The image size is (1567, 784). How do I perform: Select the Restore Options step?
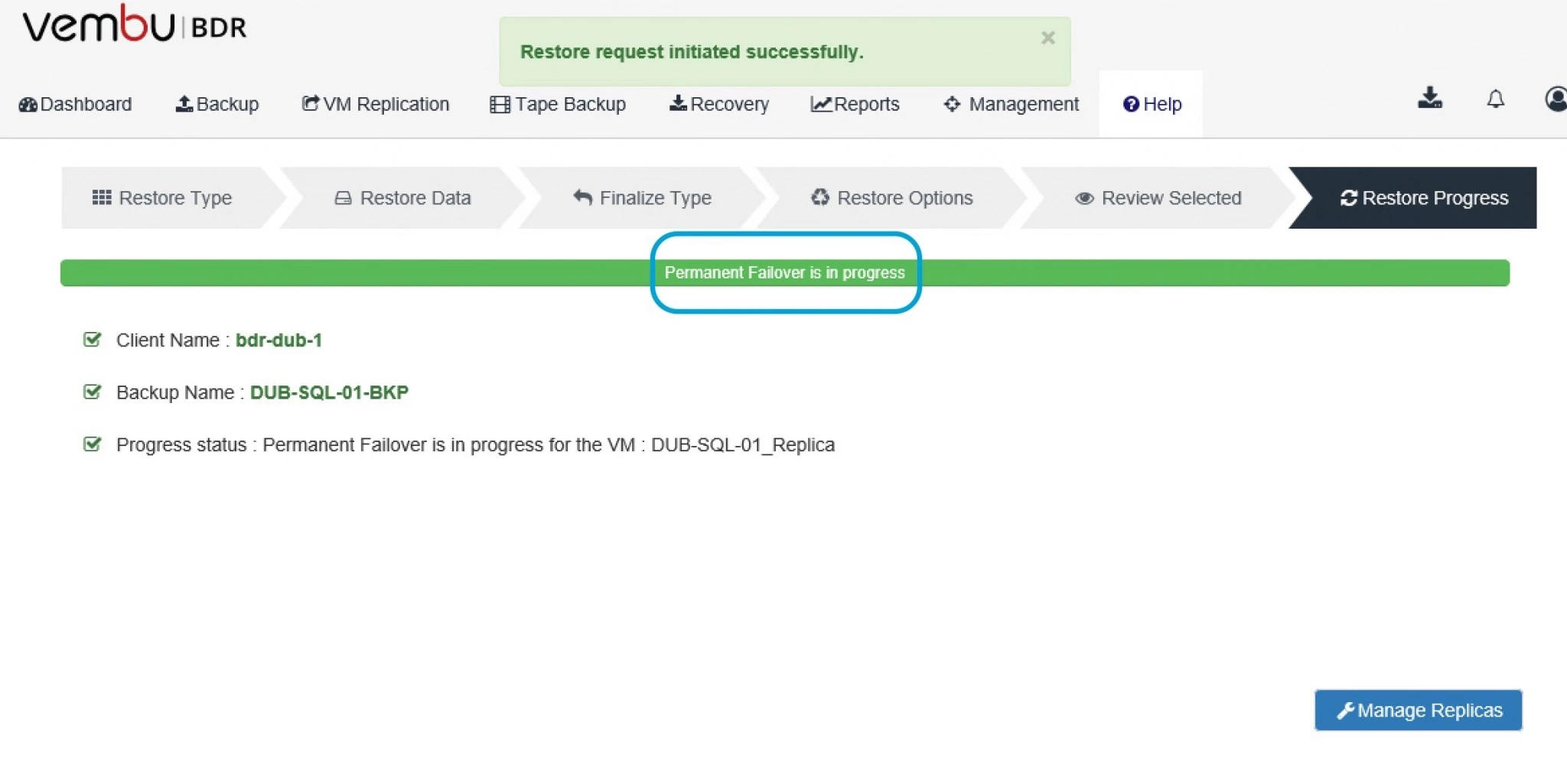pyautogui.click(x=891, y=198)
